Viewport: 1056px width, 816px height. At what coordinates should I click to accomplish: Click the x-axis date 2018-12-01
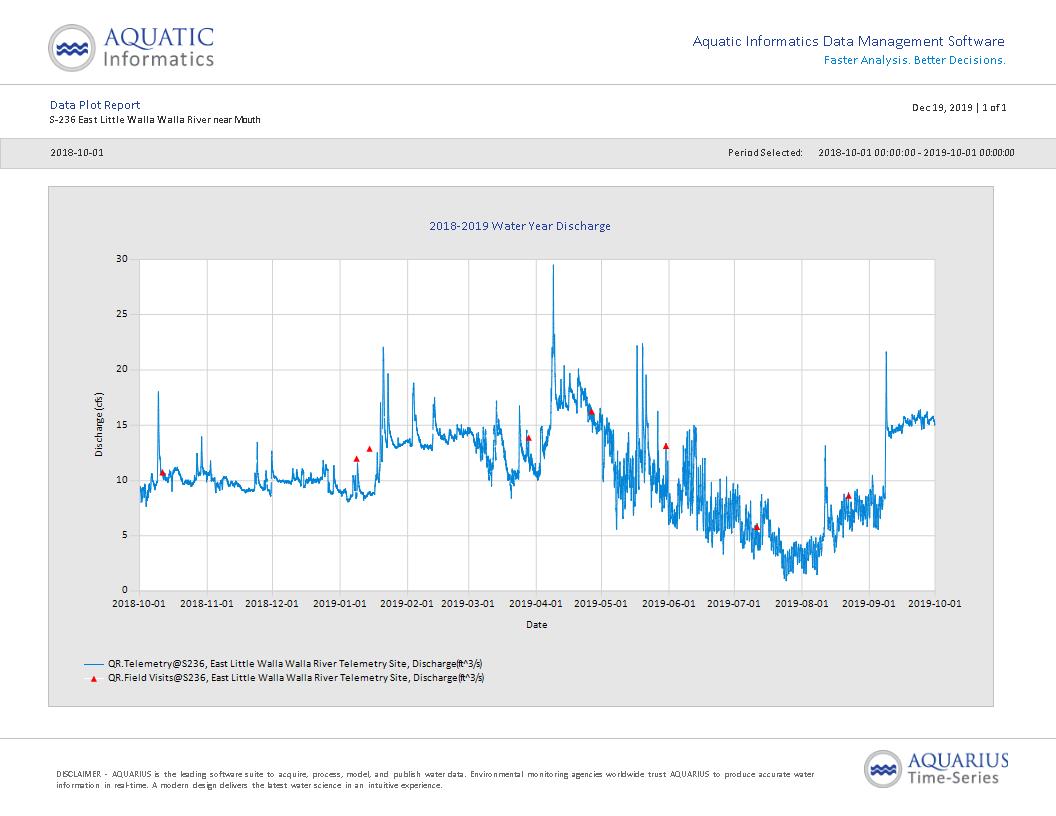[272, 603]
